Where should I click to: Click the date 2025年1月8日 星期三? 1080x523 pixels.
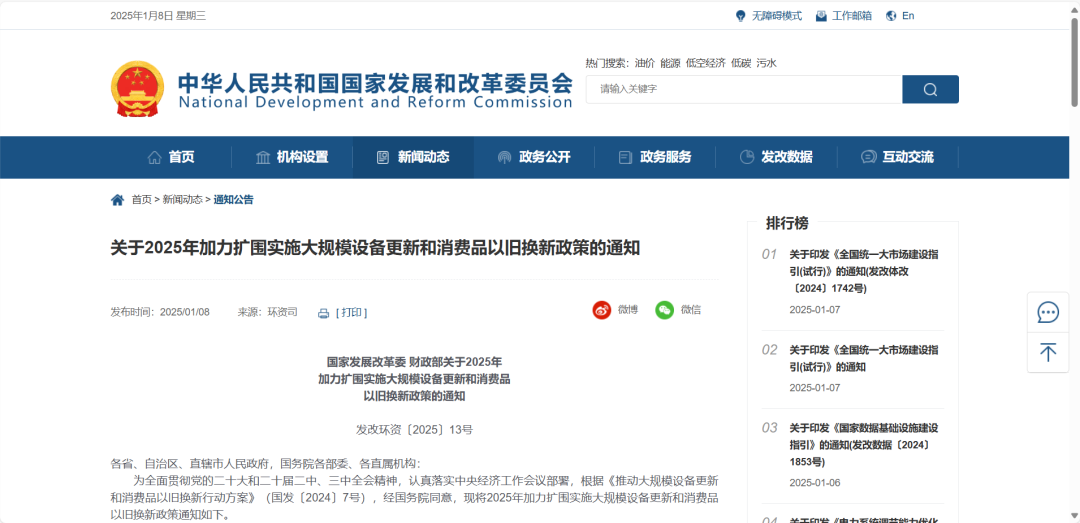(x=158, y=15)
